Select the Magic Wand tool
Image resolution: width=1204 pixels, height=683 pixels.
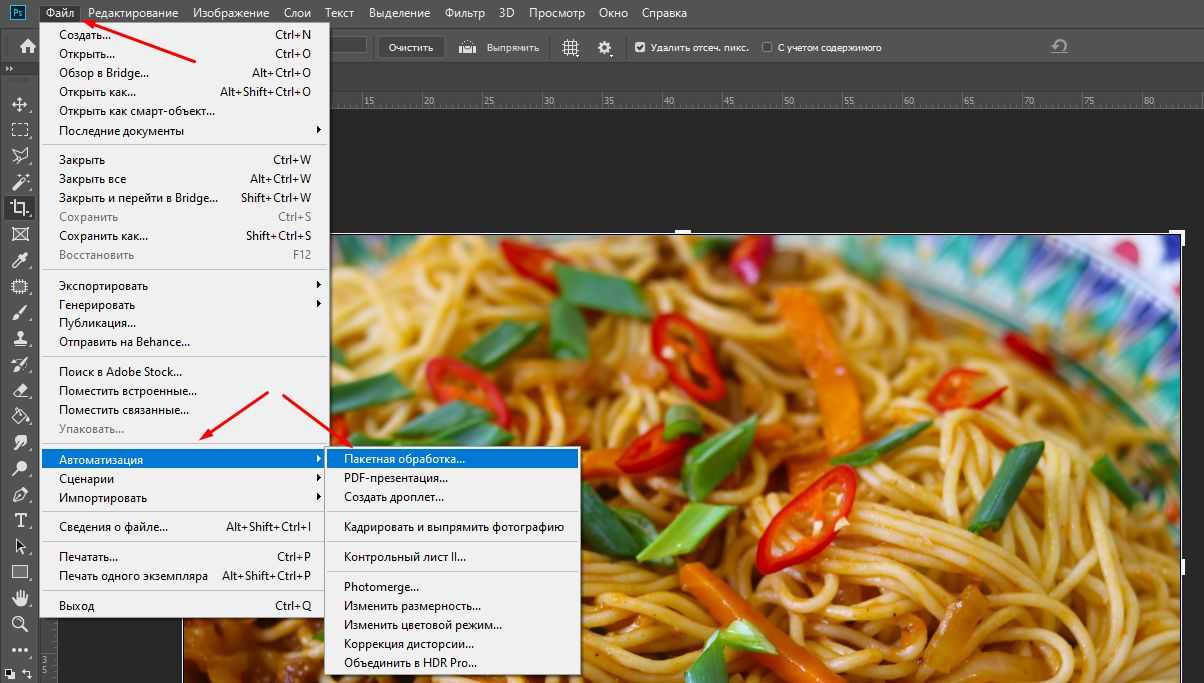[x=19, y=182]
